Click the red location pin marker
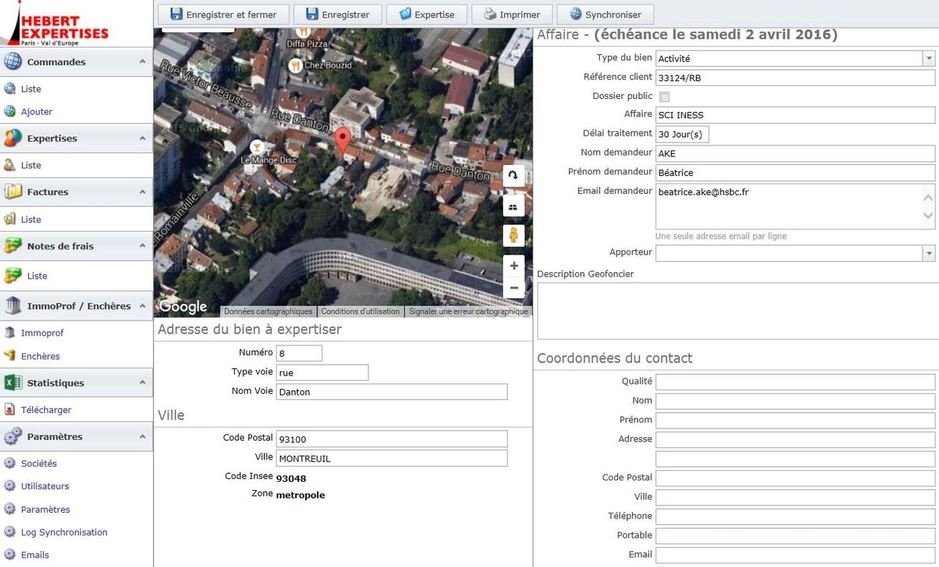939x567 pixels. [343, 141]
